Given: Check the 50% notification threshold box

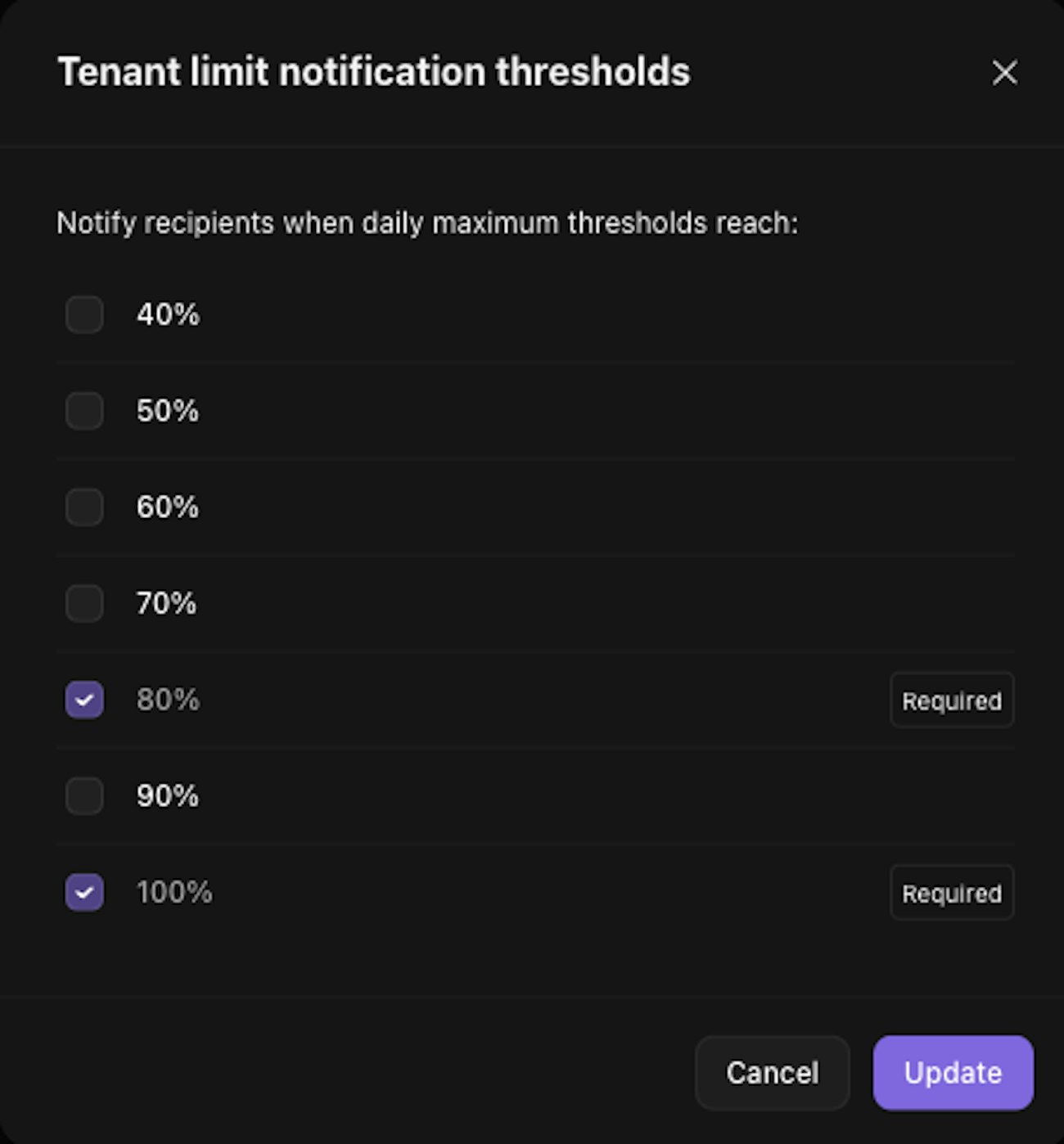Looking at the screenshot, I should point(84,411).
